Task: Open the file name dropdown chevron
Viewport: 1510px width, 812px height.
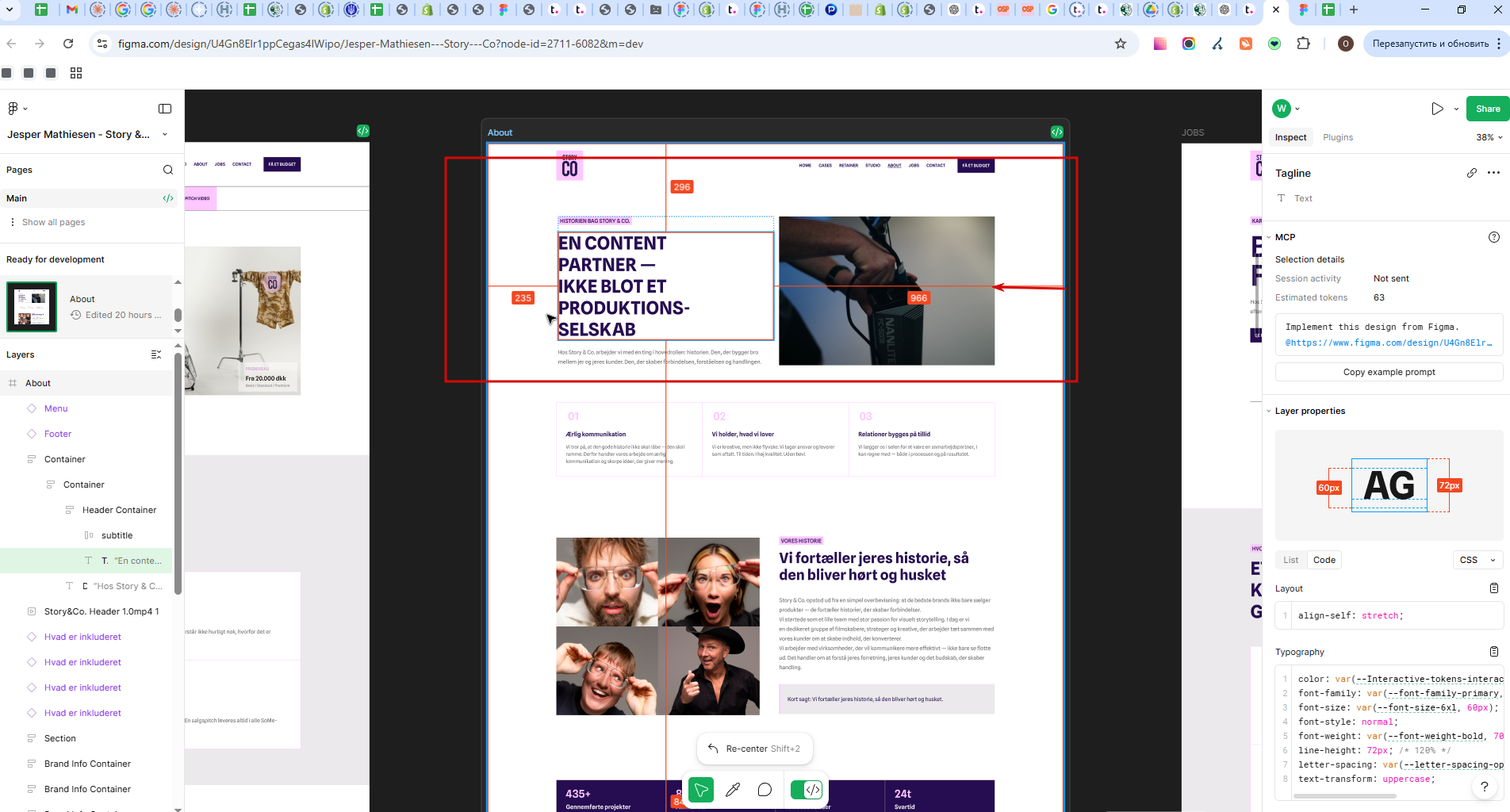Action: coord(165,135)
